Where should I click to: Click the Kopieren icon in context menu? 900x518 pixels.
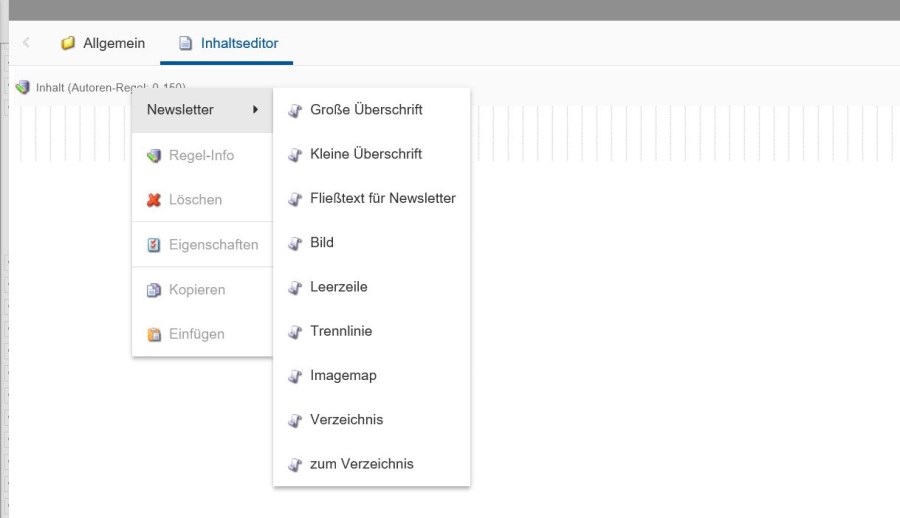coord(154,290)
